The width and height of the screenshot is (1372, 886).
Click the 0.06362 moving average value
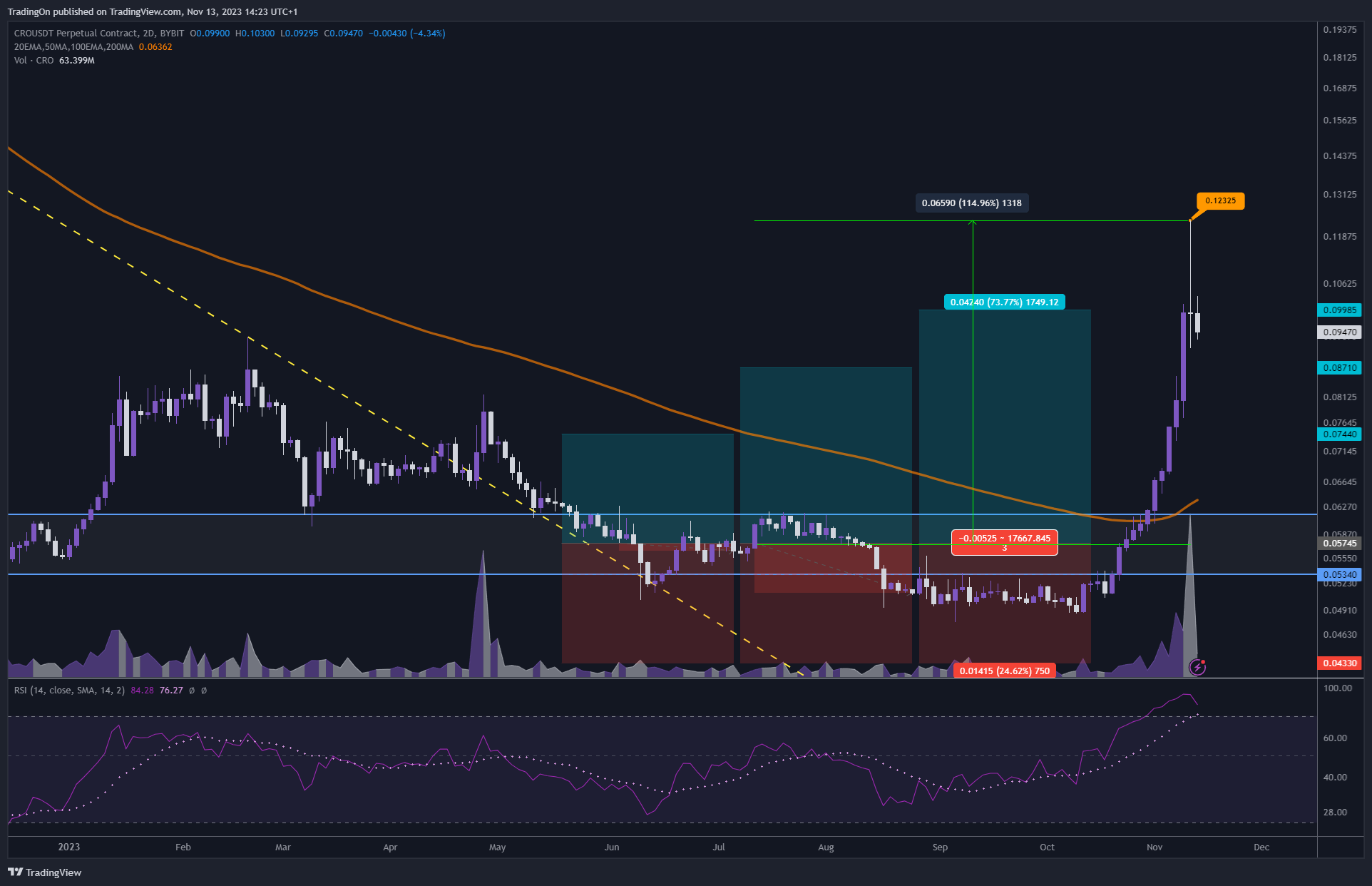[x=155, y=46]
